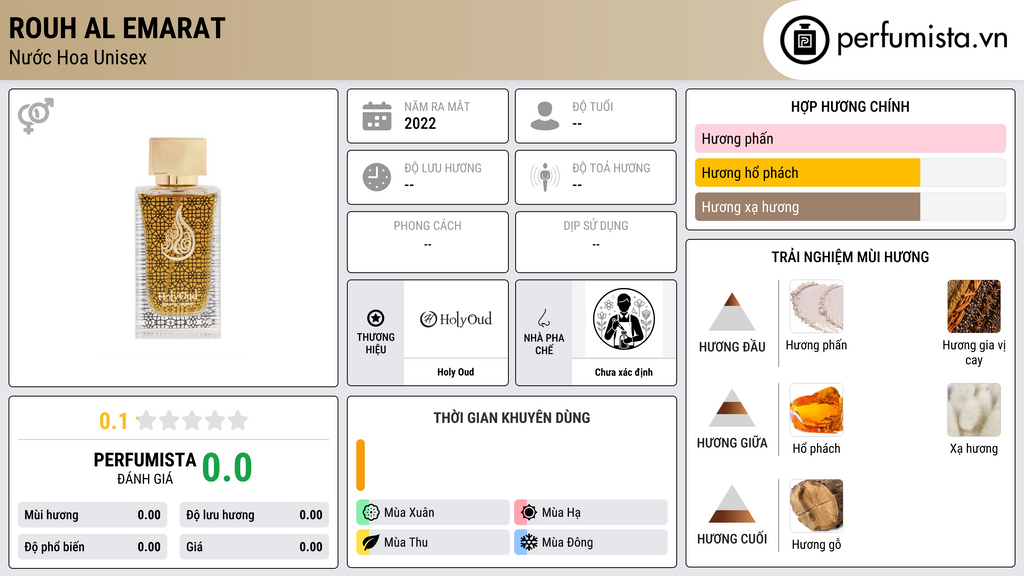Select the Mùa Hạ season chip

pos(591,513)
